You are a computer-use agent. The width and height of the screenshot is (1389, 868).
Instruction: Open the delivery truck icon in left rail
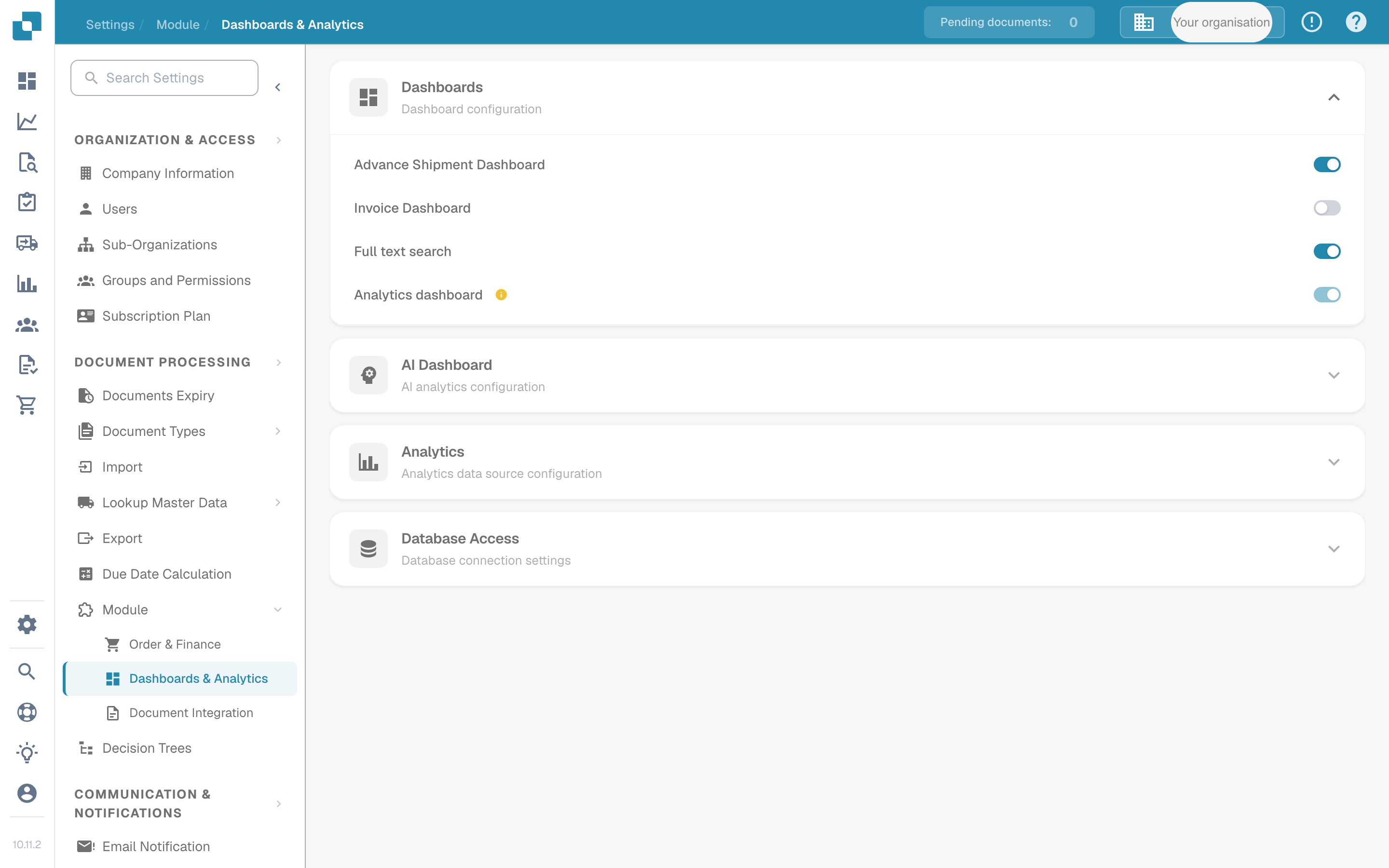(27, 243)
